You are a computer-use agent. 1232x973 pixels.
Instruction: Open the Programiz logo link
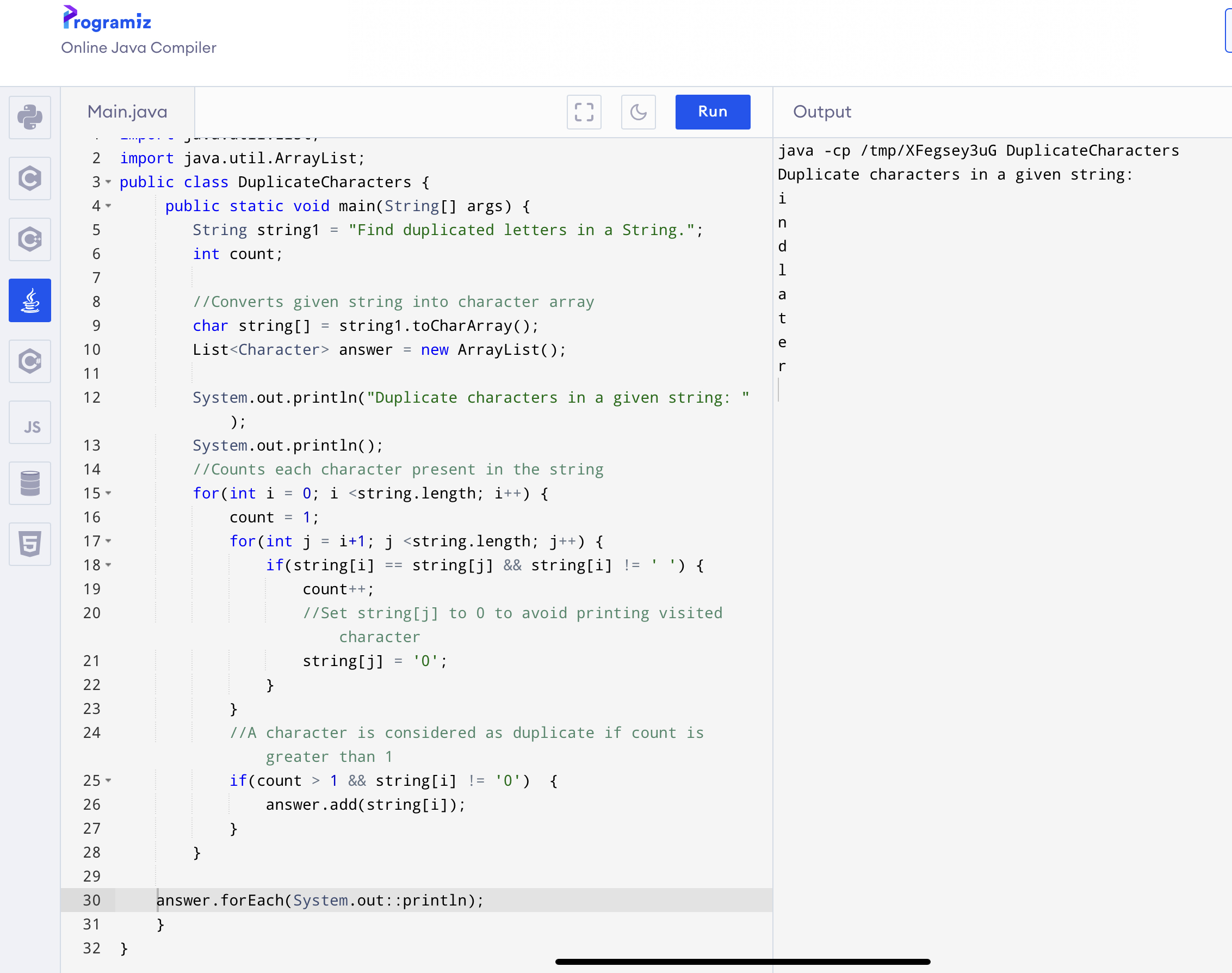point(107,20)
